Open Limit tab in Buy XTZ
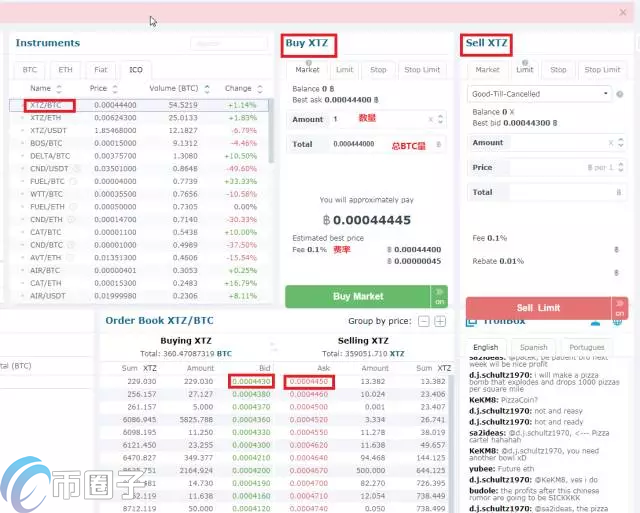The height and width of the screenshot is (513, 640). [x=344, y=70]
